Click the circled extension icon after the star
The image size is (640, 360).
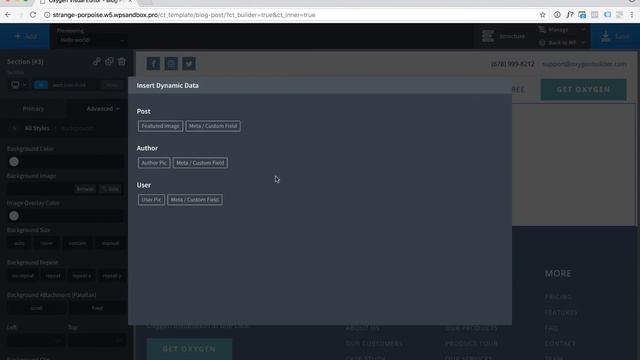tap(557, 15)
